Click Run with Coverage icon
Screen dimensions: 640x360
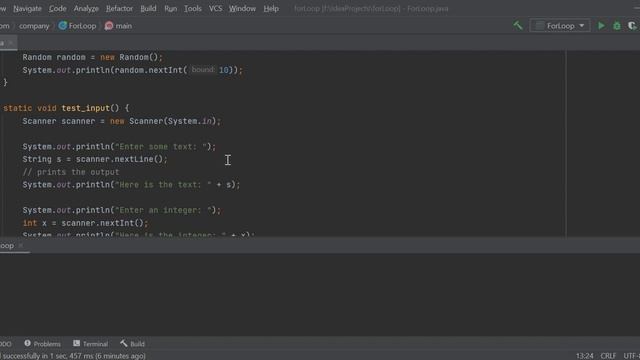(632, 26)
